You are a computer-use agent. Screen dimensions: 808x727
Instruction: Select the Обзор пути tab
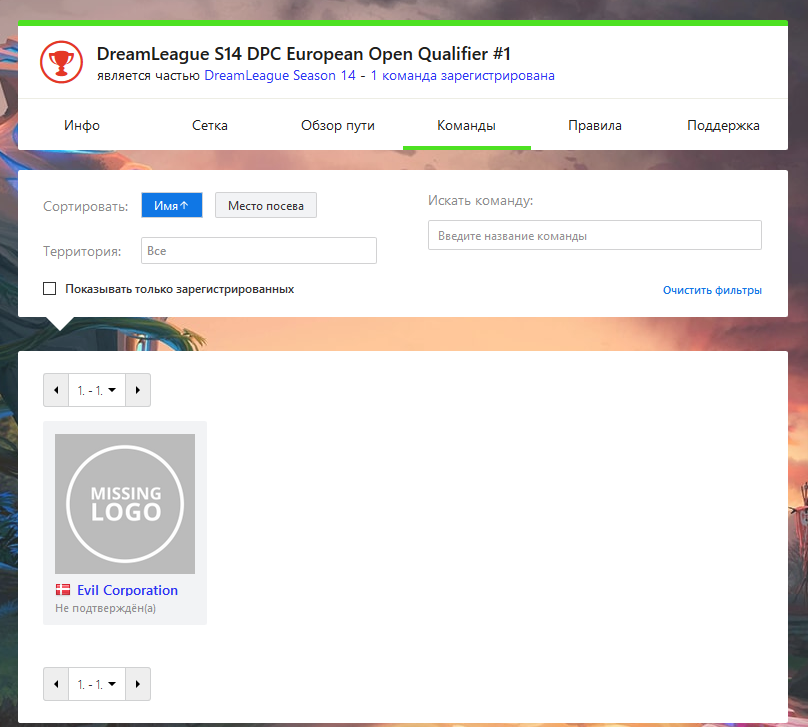tap(338, 125)
